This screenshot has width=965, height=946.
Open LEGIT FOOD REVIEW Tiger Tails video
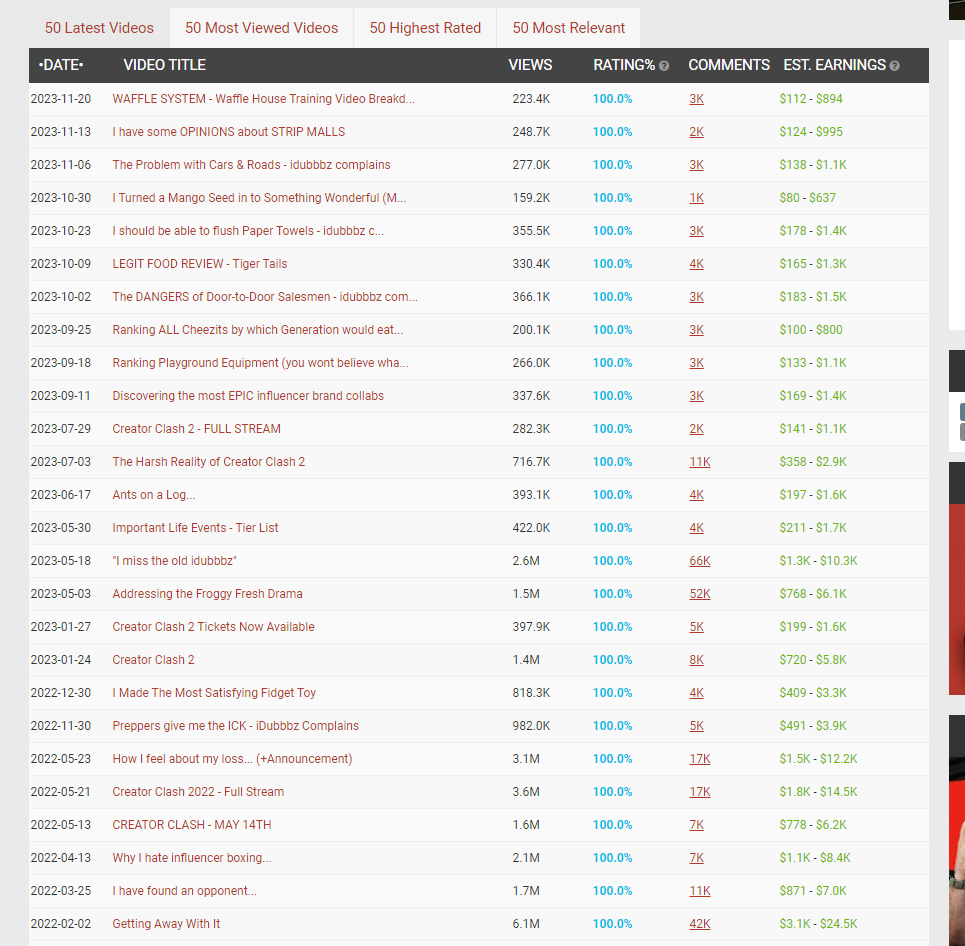(x=199, y=263)
